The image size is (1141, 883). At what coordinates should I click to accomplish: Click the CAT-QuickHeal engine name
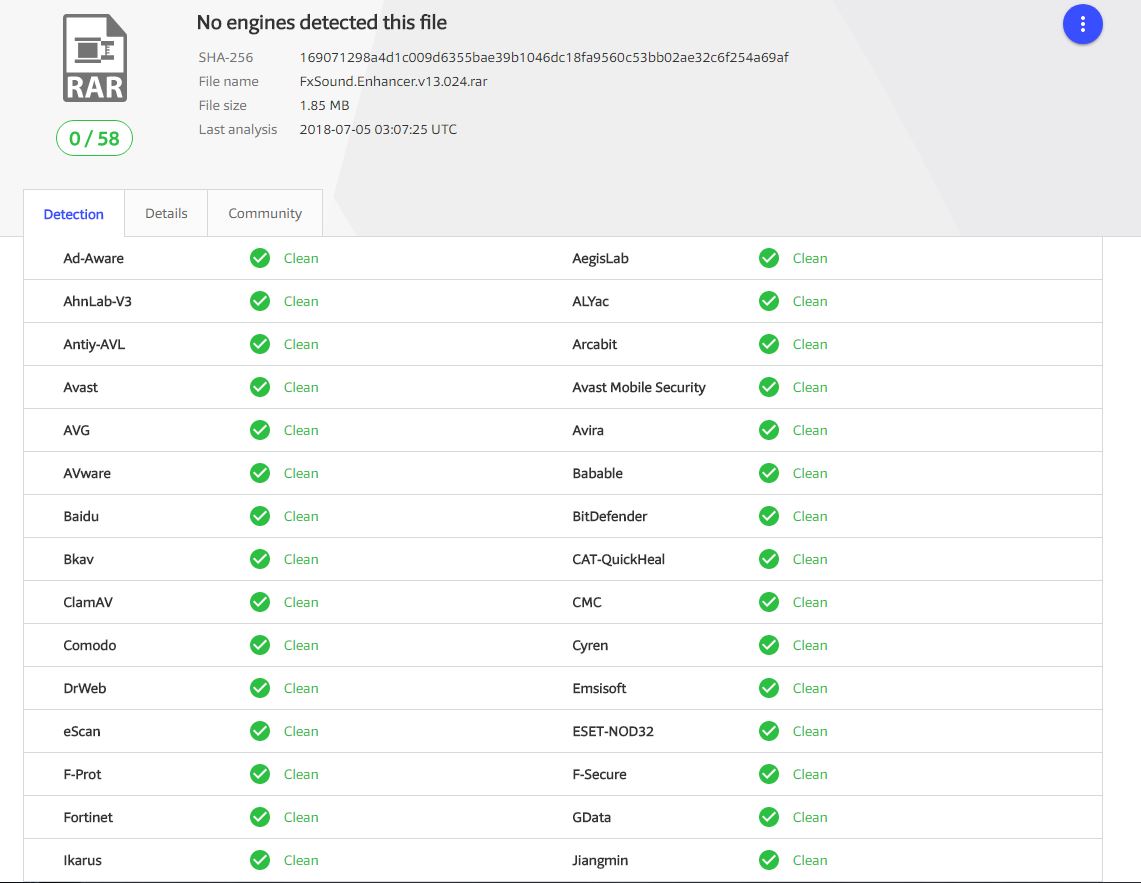pos(619,559)
